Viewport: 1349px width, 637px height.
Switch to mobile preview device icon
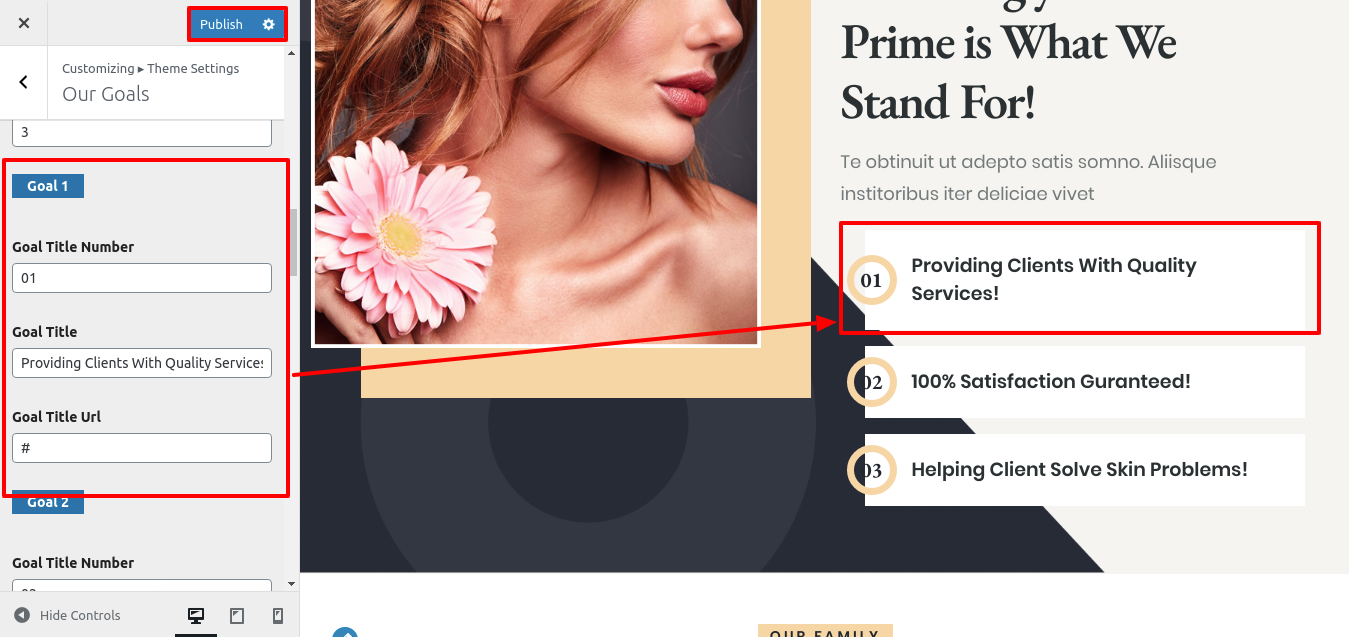click(x=278, y=615)
